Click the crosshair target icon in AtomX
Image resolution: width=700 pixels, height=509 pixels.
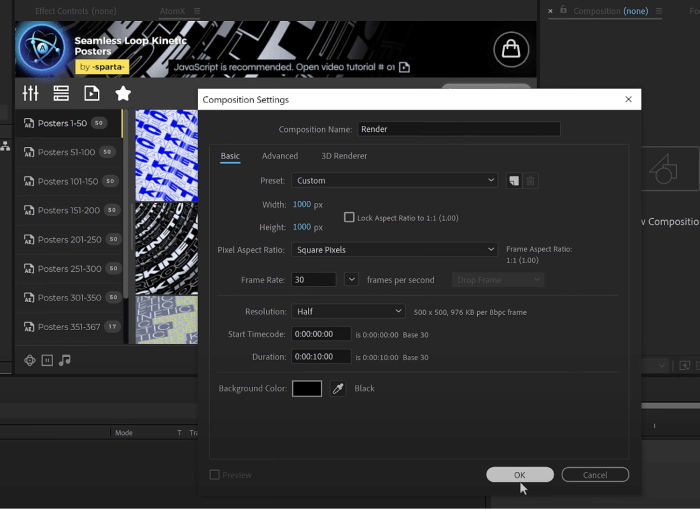click(x=30, y=360)
